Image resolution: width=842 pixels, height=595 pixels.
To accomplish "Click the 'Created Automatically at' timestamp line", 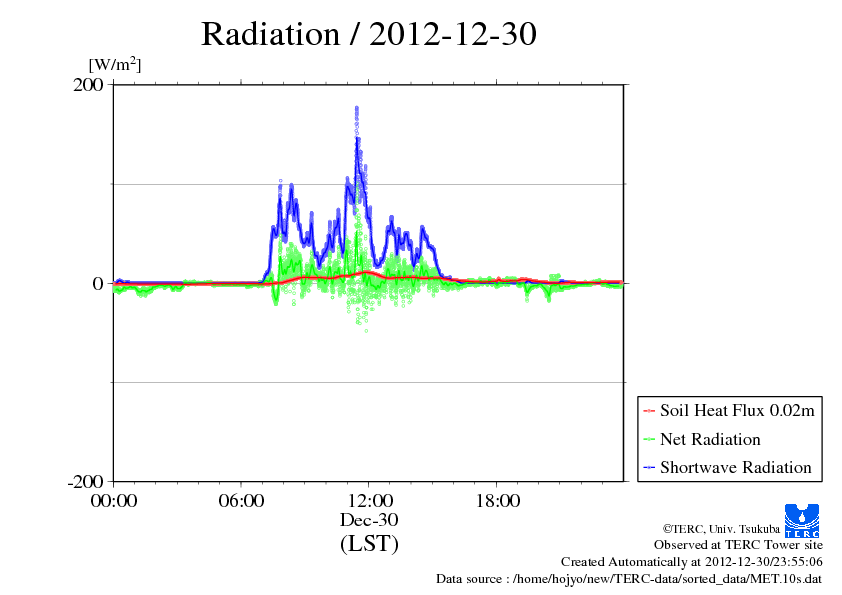I will [692, 562].
